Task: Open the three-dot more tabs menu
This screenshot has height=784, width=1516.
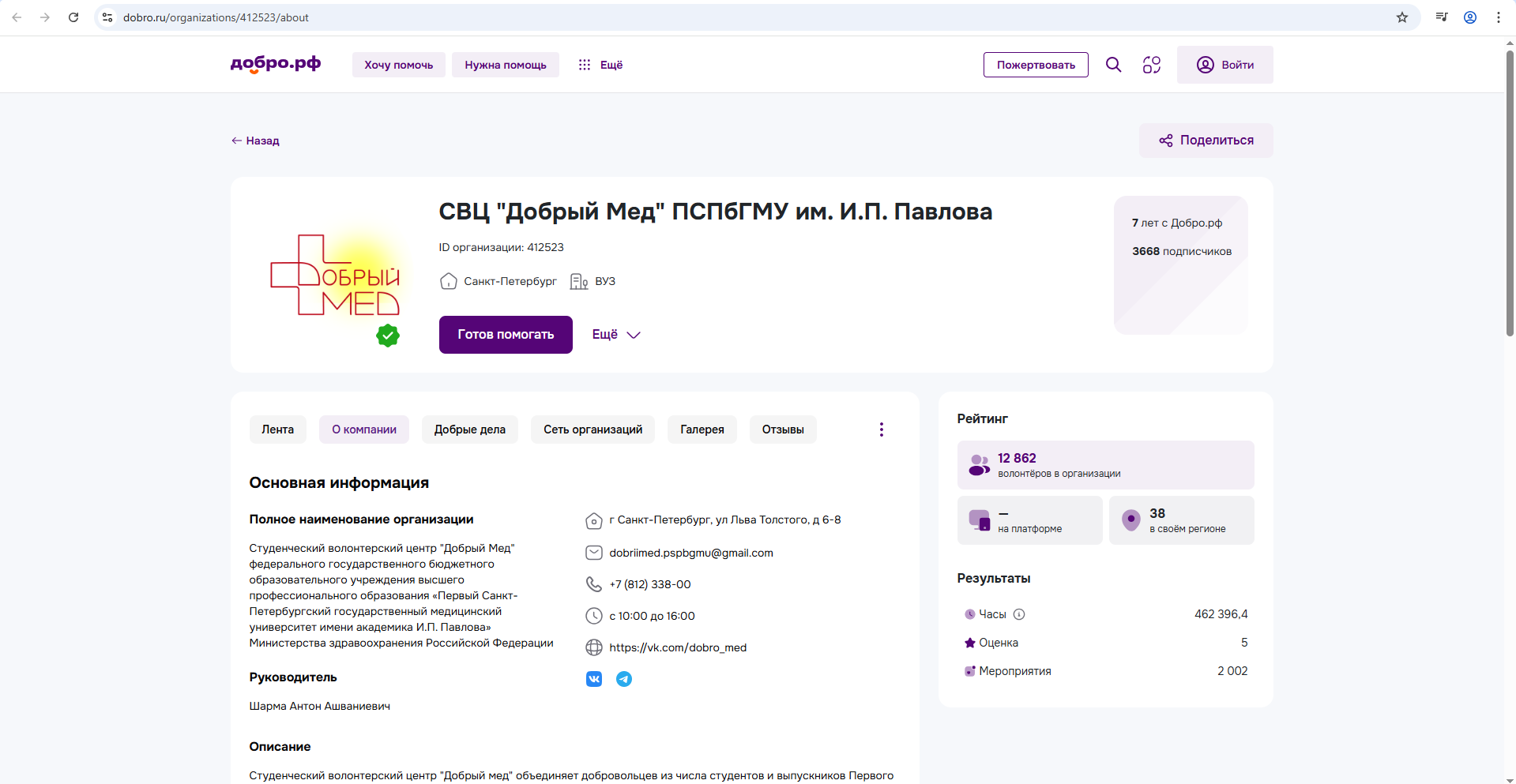Action: tap(882, 430)
